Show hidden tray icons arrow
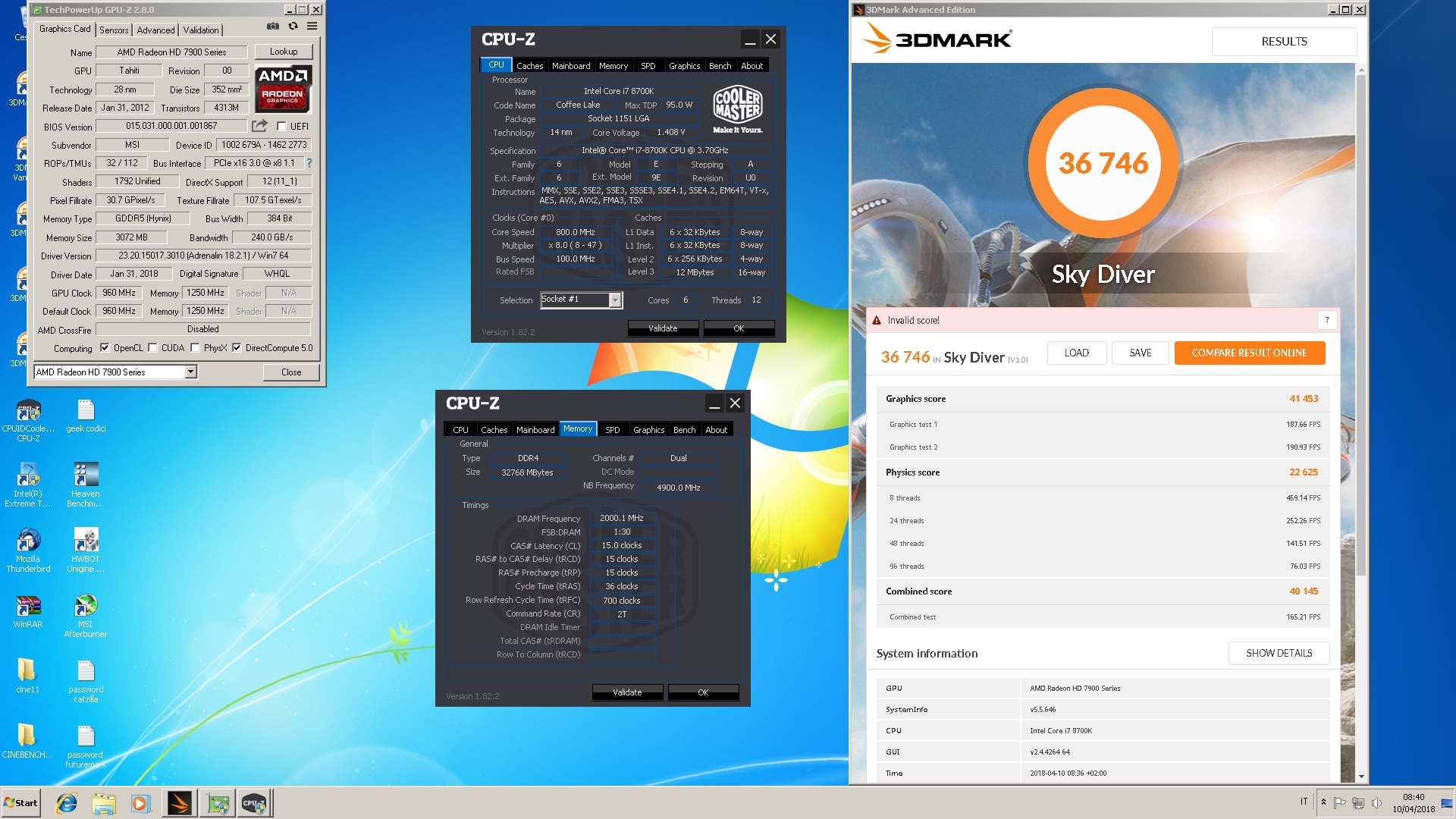1456x819 pixels. (x=1323, y=802)
